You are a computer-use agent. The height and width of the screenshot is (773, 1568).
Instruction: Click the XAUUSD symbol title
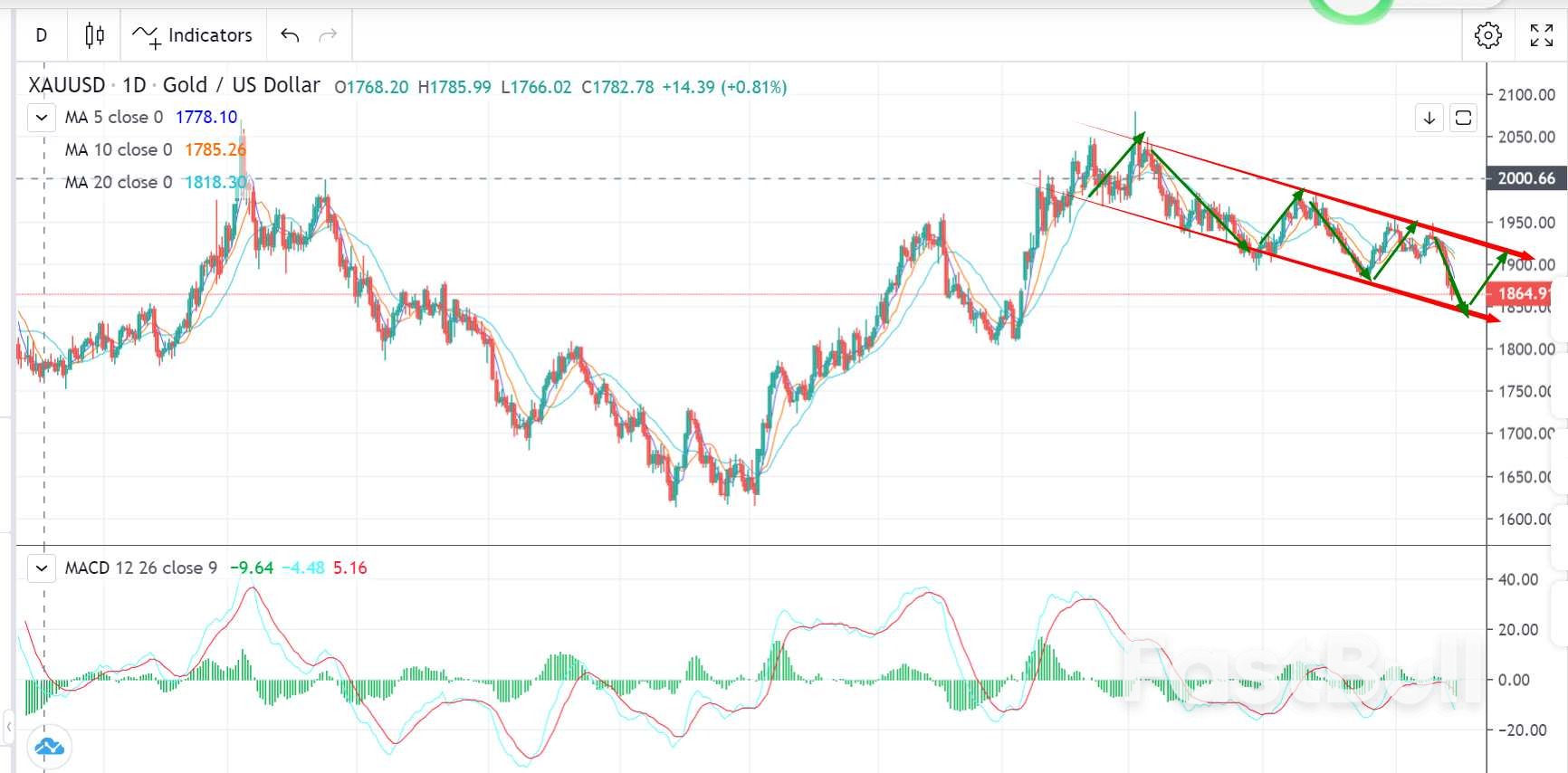(x=67, y=85)
